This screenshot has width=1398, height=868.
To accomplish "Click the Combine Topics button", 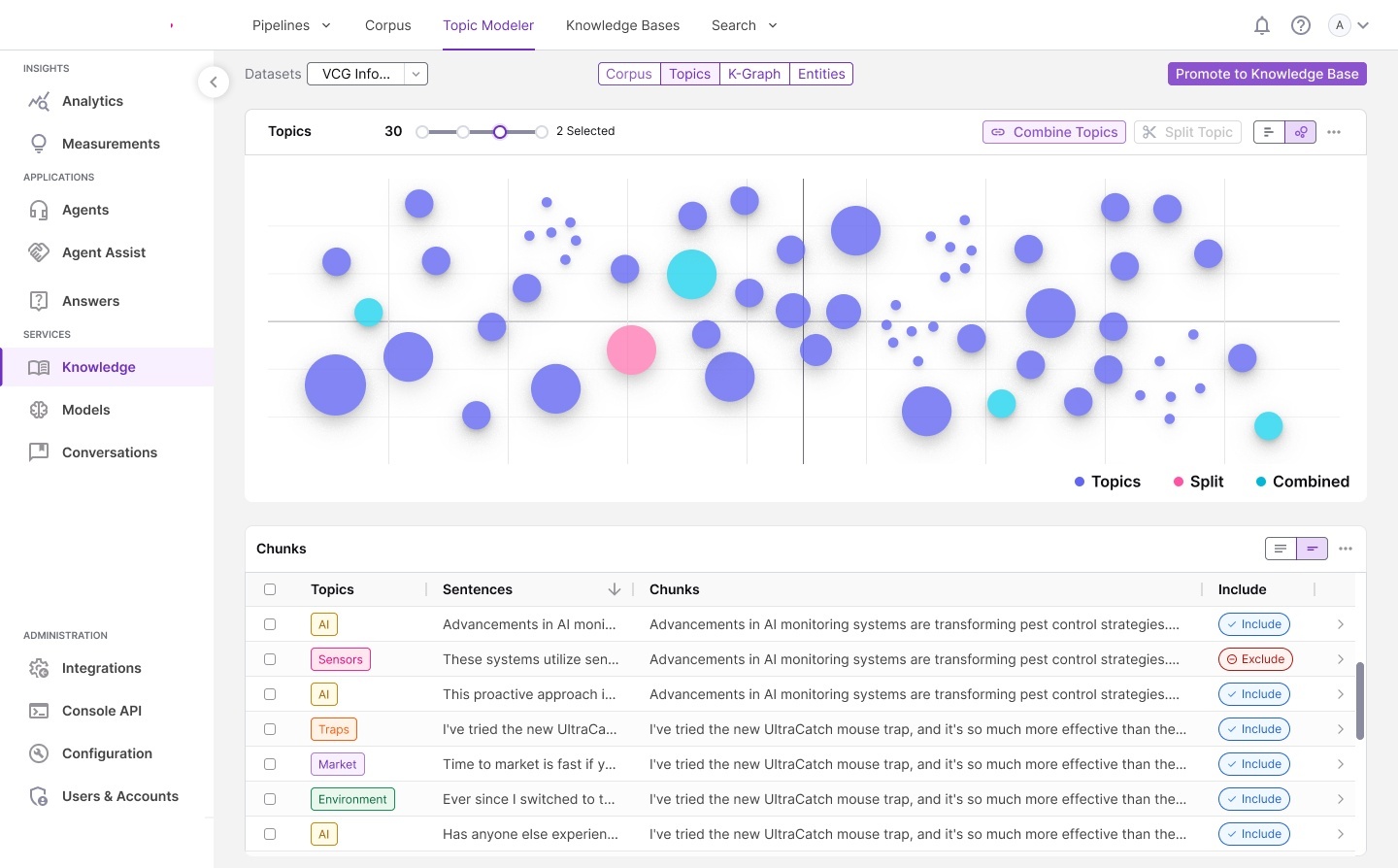I will (1054, 132).
